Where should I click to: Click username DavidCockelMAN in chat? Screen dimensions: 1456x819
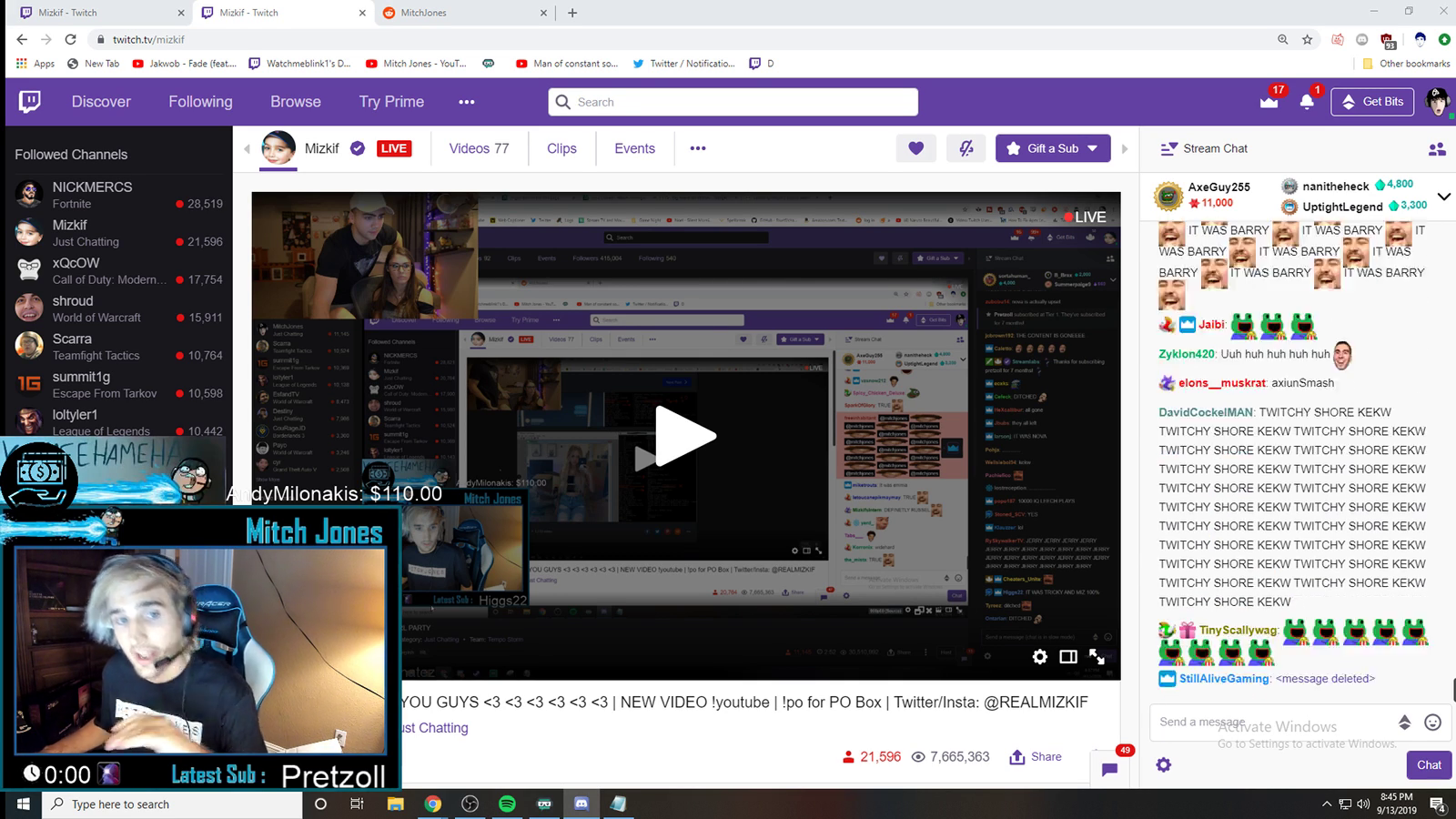[x=1206, y=412]
